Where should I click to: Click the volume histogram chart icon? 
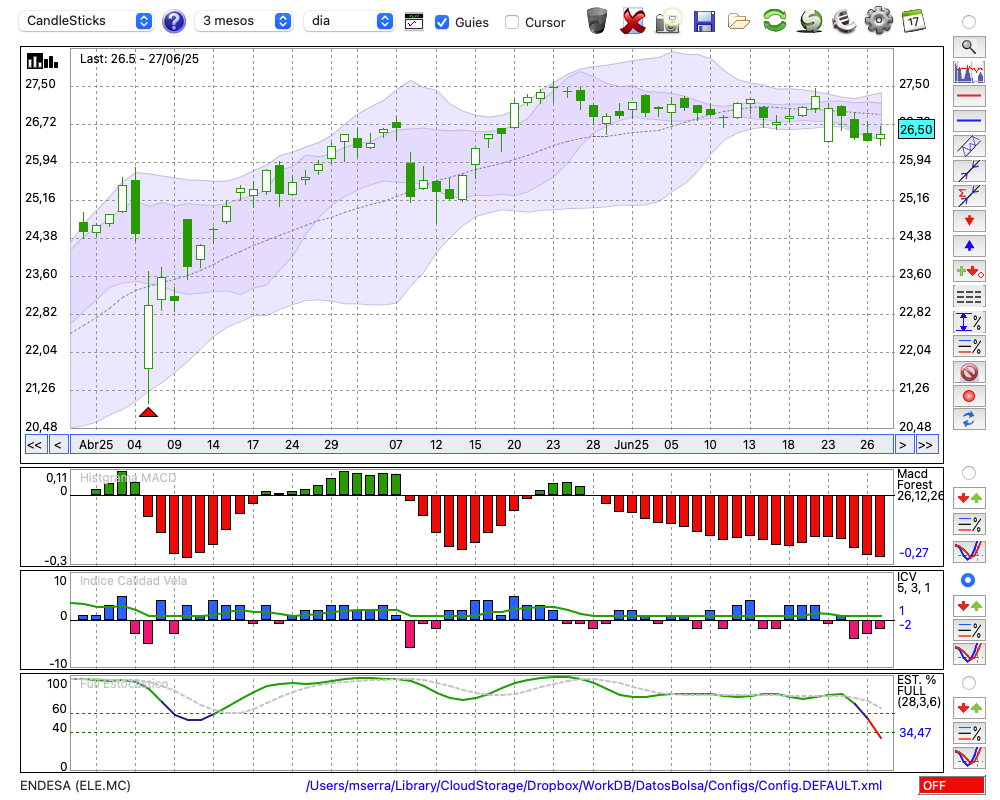click(x=969, y=71)
